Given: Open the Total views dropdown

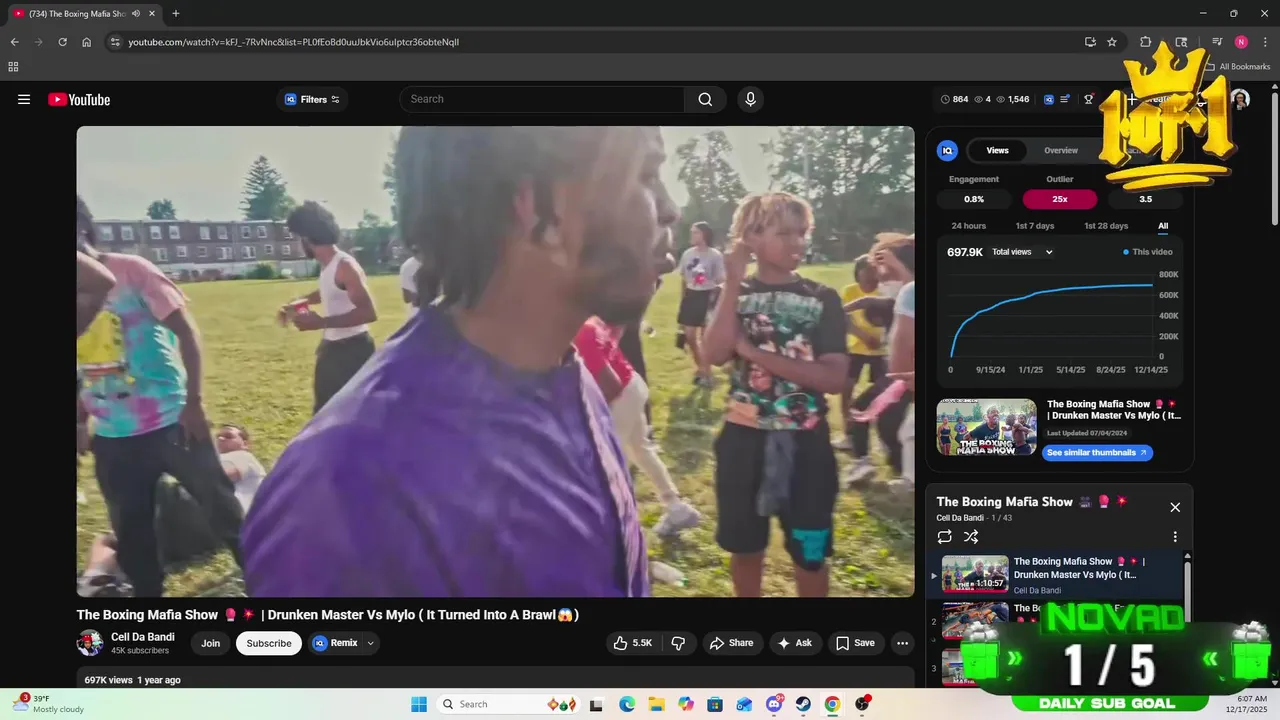Looking at the screenshot, I should coord(1022,252).
